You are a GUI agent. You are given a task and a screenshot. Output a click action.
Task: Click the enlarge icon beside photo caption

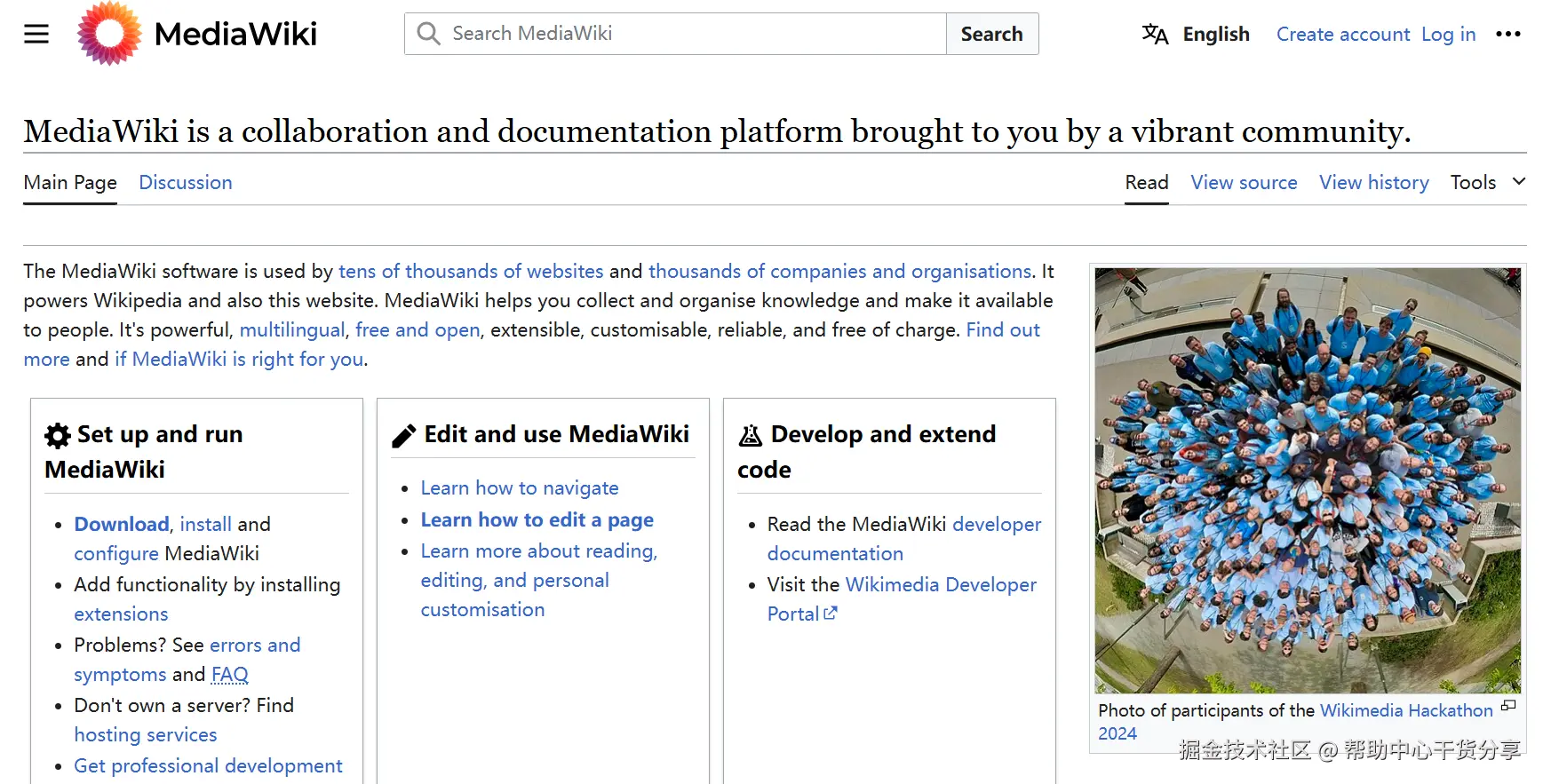click(x=1507, y=706)
